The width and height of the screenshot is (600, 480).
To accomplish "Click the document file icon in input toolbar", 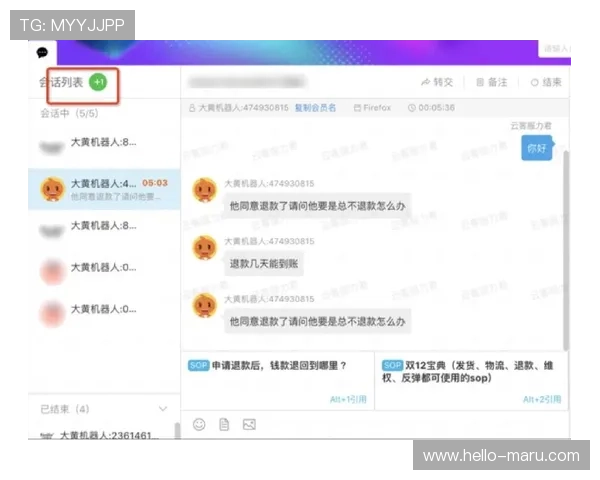I will click(x=224, y=424).
